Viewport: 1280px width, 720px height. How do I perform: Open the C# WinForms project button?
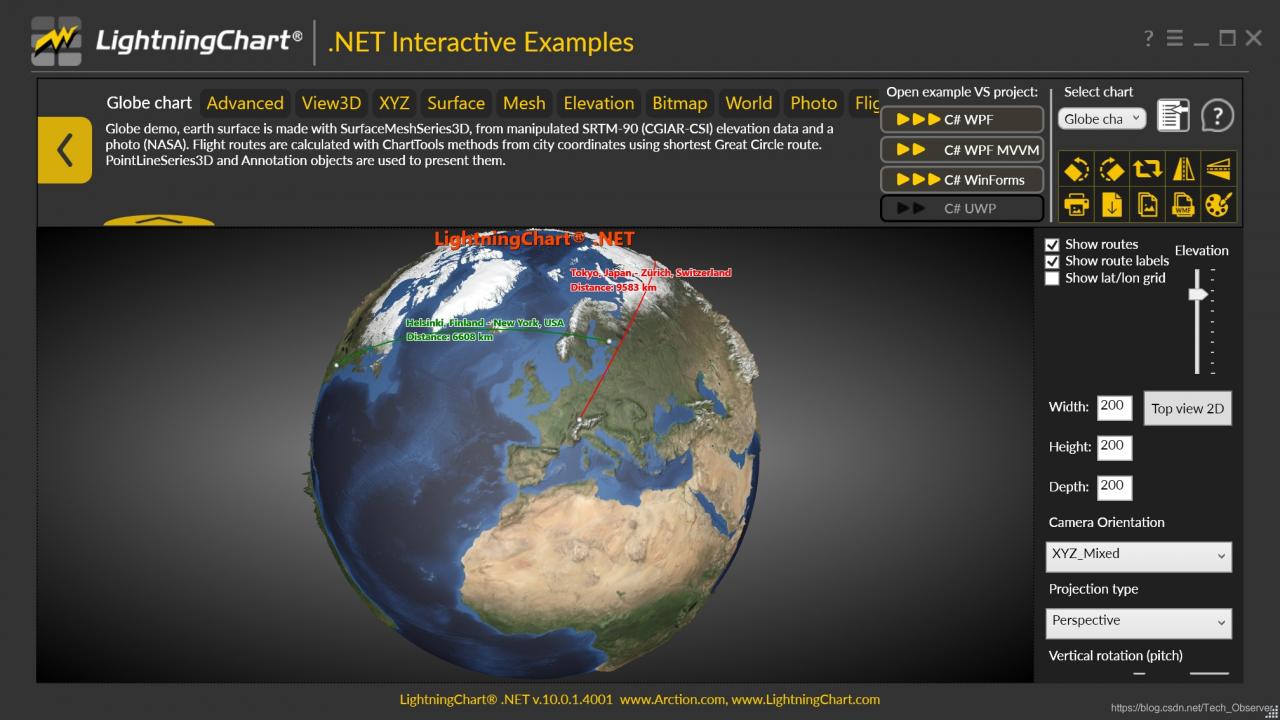[962, 180]
